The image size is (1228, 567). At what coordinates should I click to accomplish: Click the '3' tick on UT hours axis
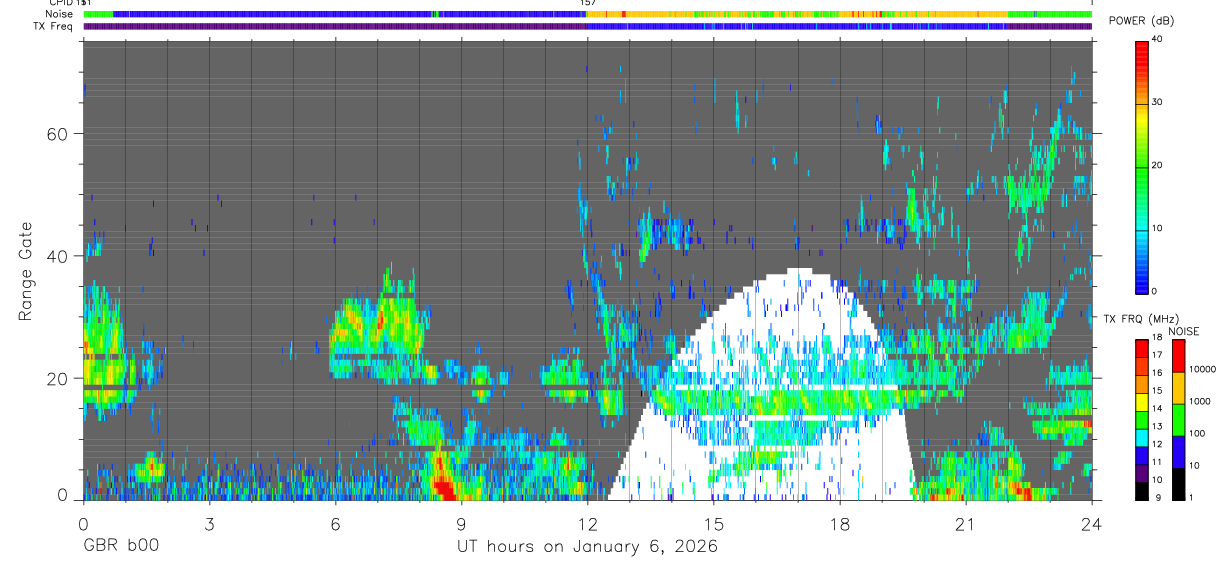coord(209,523)
